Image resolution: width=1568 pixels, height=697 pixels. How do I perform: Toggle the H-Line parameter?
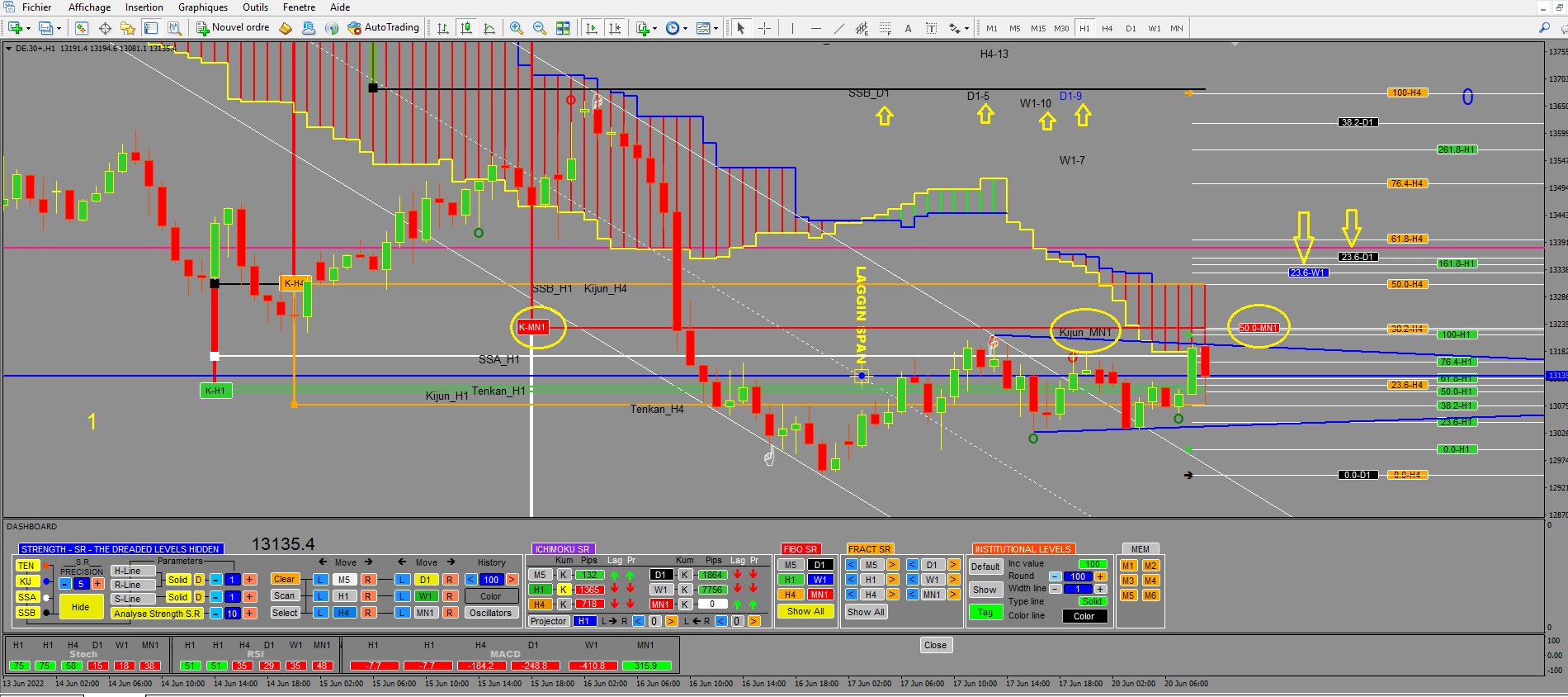tap(133, 571)
